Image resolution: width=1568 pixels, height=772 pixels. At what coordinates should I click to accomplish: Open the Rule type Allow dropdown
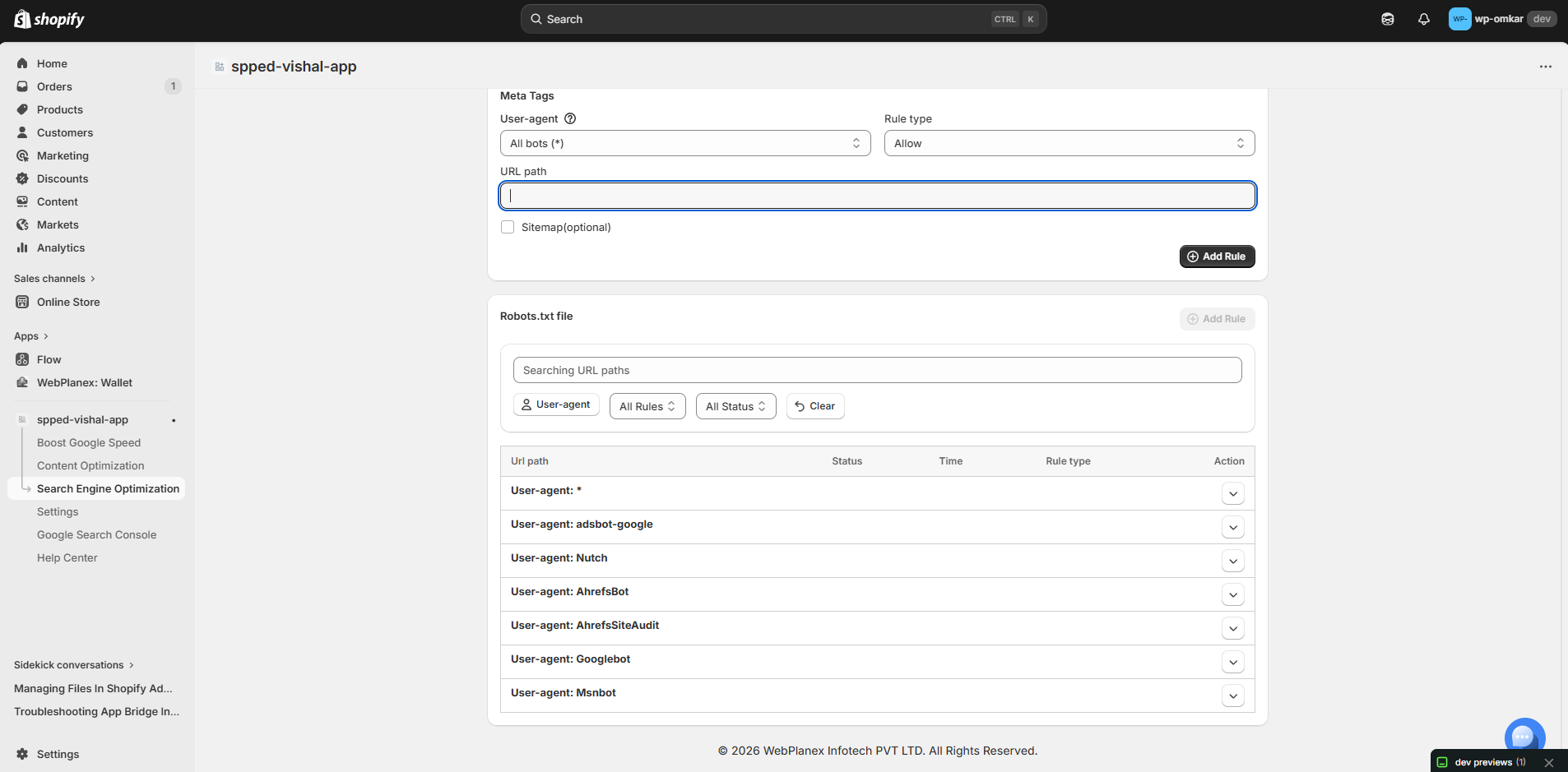pyautogui.click(x=1069, y=143)
